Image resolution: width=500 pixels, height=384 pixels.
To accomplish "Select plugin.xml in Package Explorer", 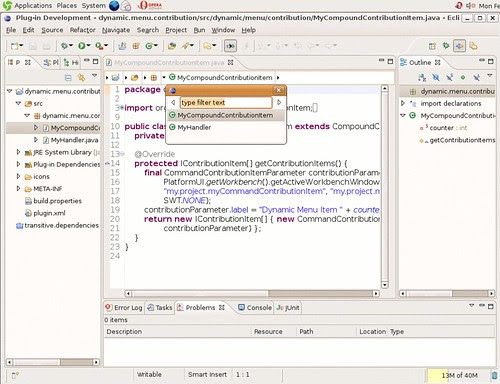I will coord(46,213).
